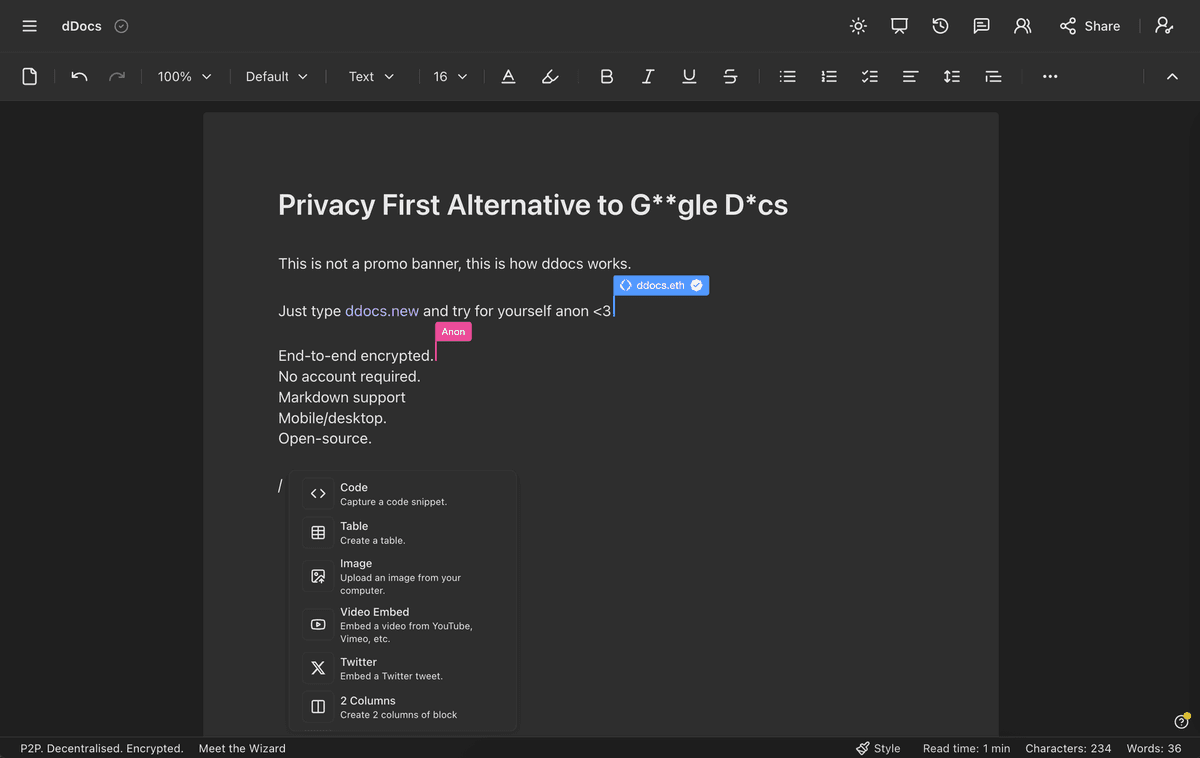Viewport: 1200px width, 758px height.
Task: Click the Image upload icon
Action: click(318, 576)
